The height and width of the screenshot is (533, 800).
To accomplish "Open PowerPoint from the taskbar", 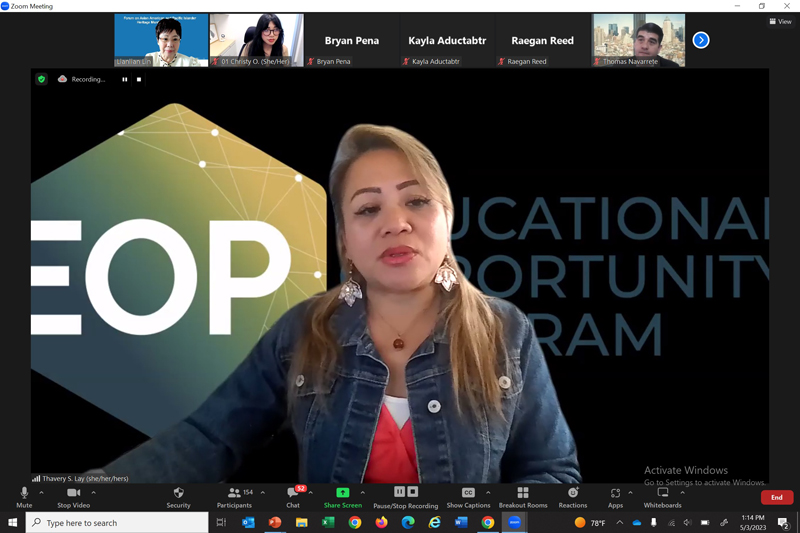I will tap(274, 522).
